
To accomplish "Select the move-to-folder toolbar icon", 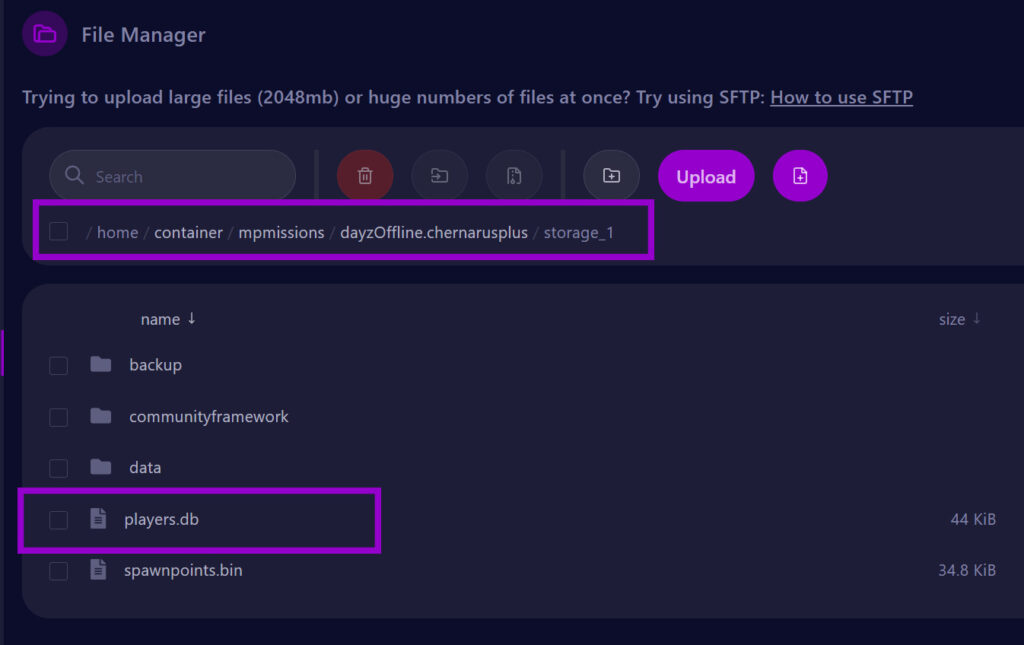I will 439,175.
